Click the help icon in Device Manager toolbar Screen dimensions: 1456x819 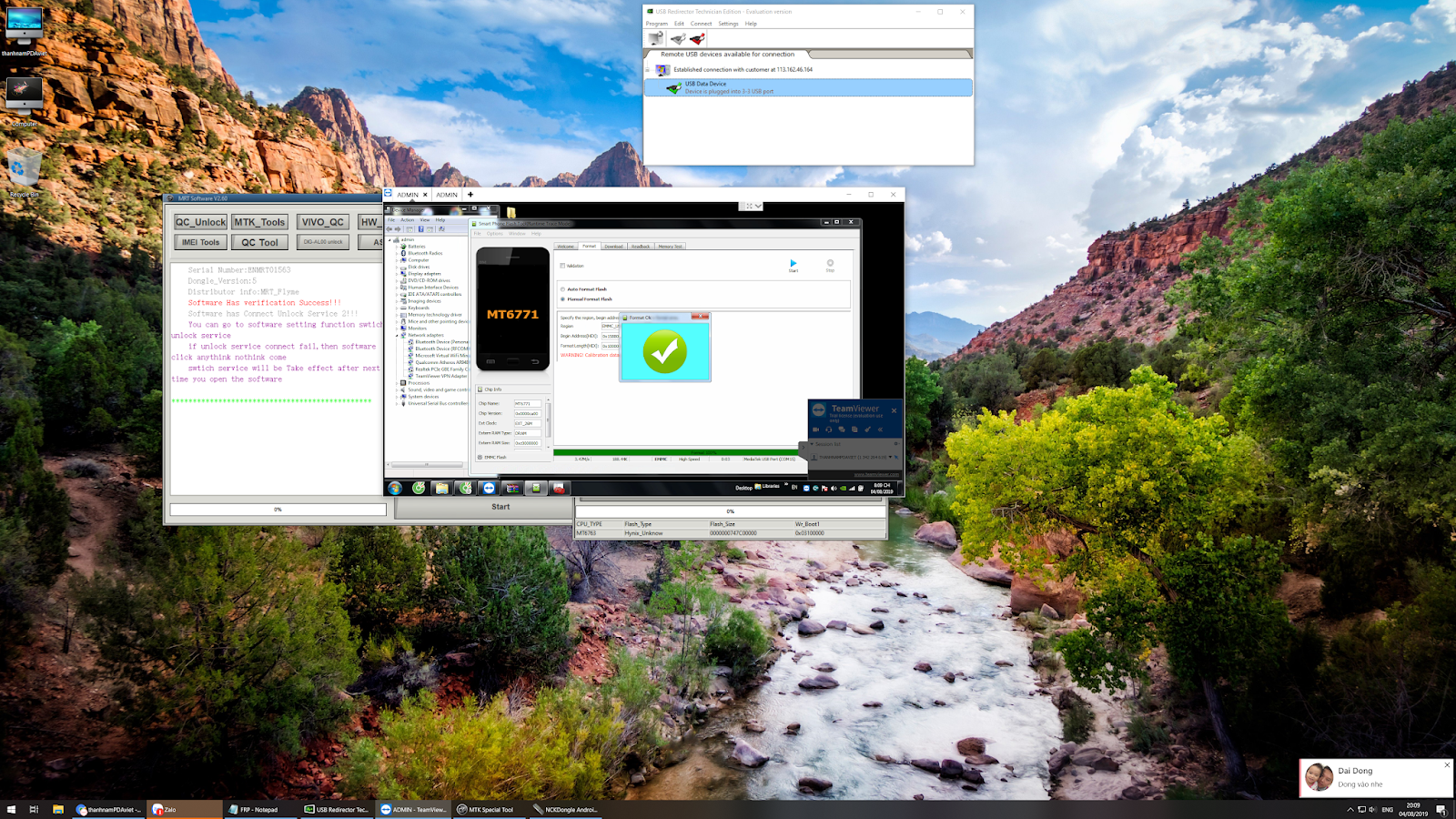(x=420, y=229)
